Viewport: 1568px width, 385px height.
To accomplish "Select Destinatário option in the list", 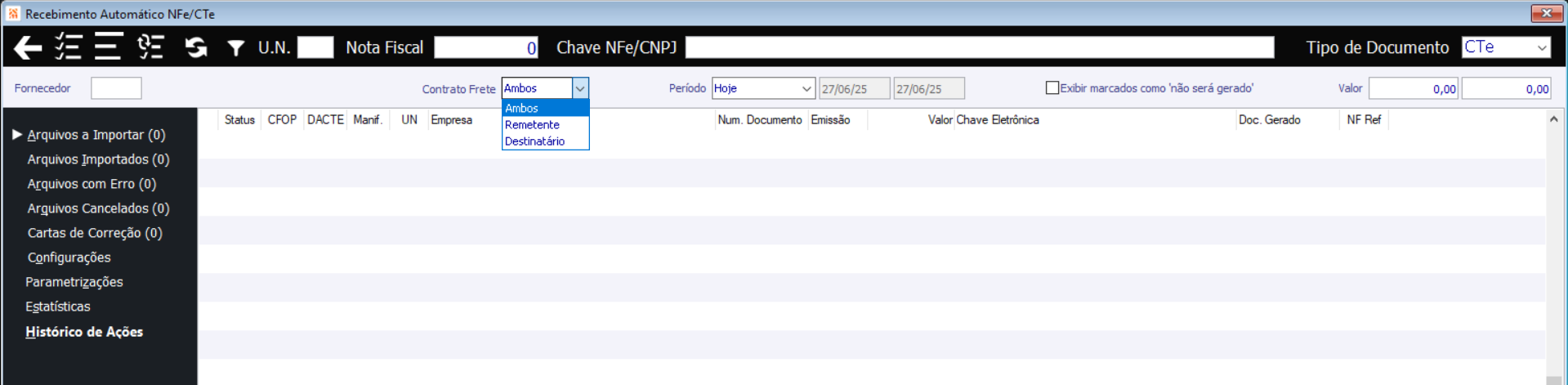I will point(545,141).
